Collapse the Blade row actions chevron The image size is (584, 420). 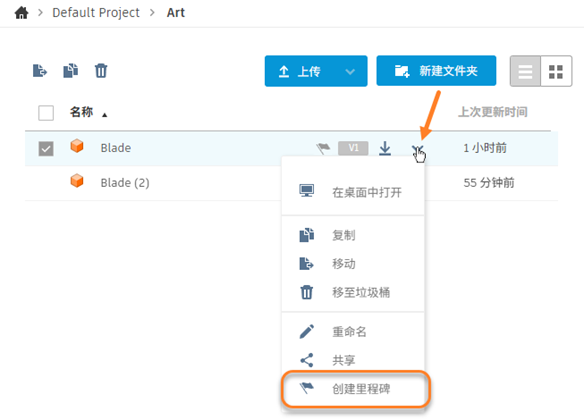point(418,149)
